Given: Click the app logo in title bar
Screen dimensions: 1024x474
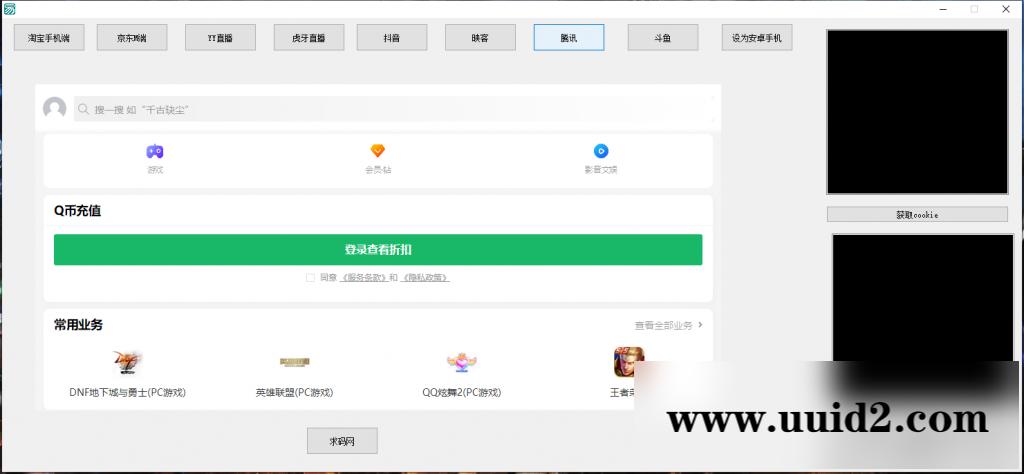Looking at the screenshot, I should [x=8, y=8].
